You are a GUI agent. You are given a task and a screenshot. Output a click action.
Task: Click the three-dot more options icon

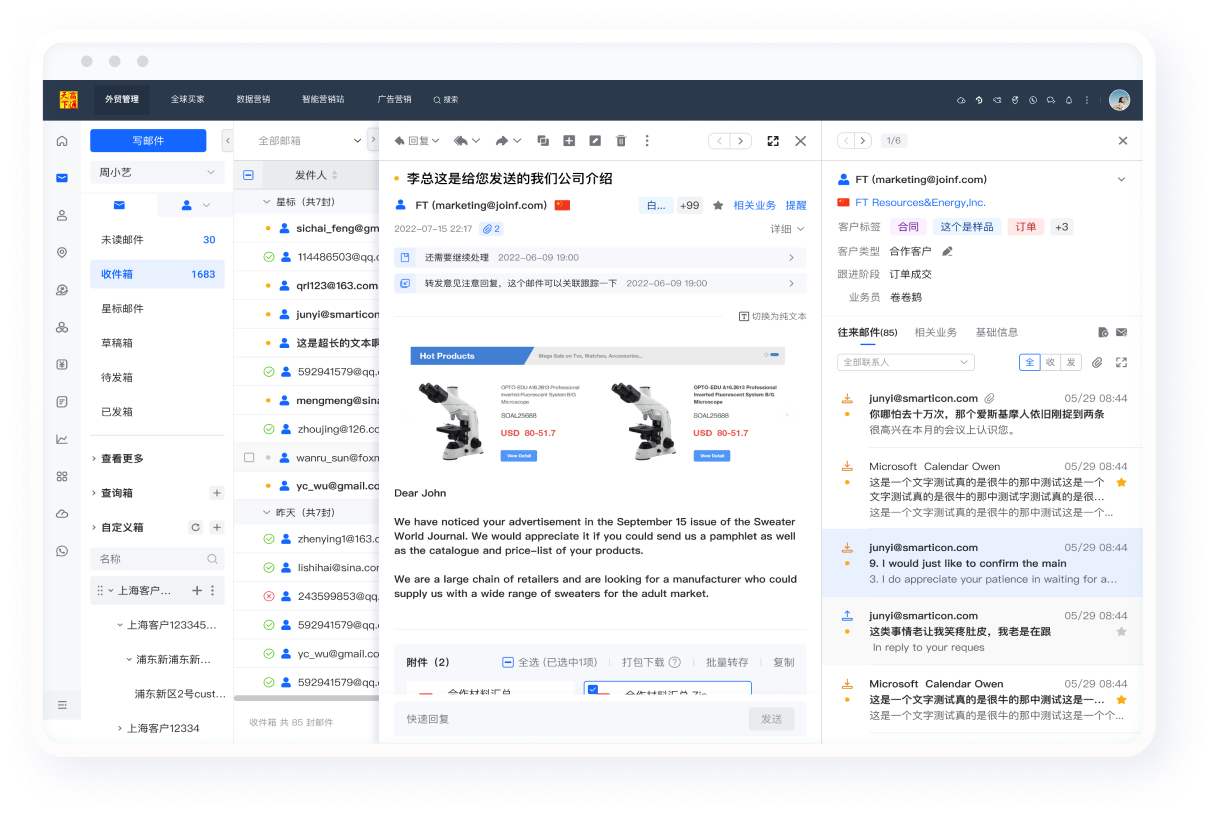click(x=647, y=141)
